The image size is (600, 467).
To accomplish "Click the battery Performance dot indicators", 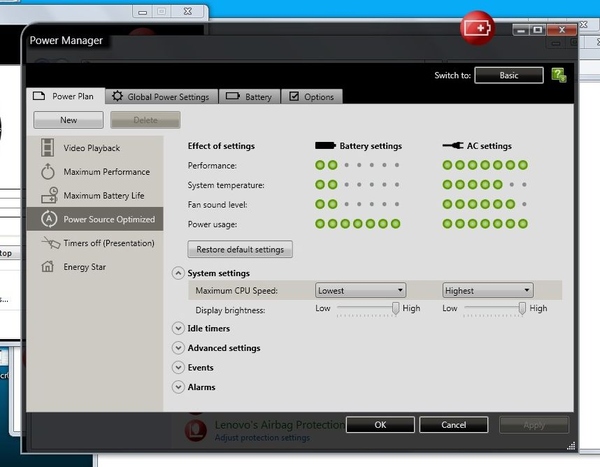I will coord(357,165).
